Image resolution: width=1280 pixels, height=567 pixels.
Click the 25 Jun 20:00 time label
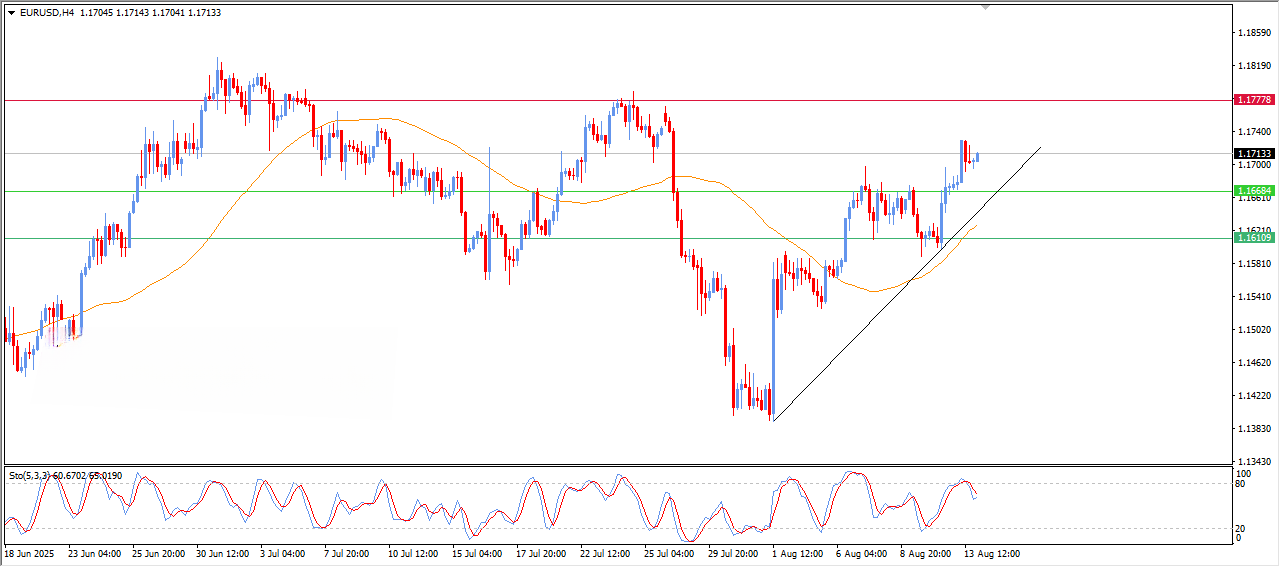point(159,552)
